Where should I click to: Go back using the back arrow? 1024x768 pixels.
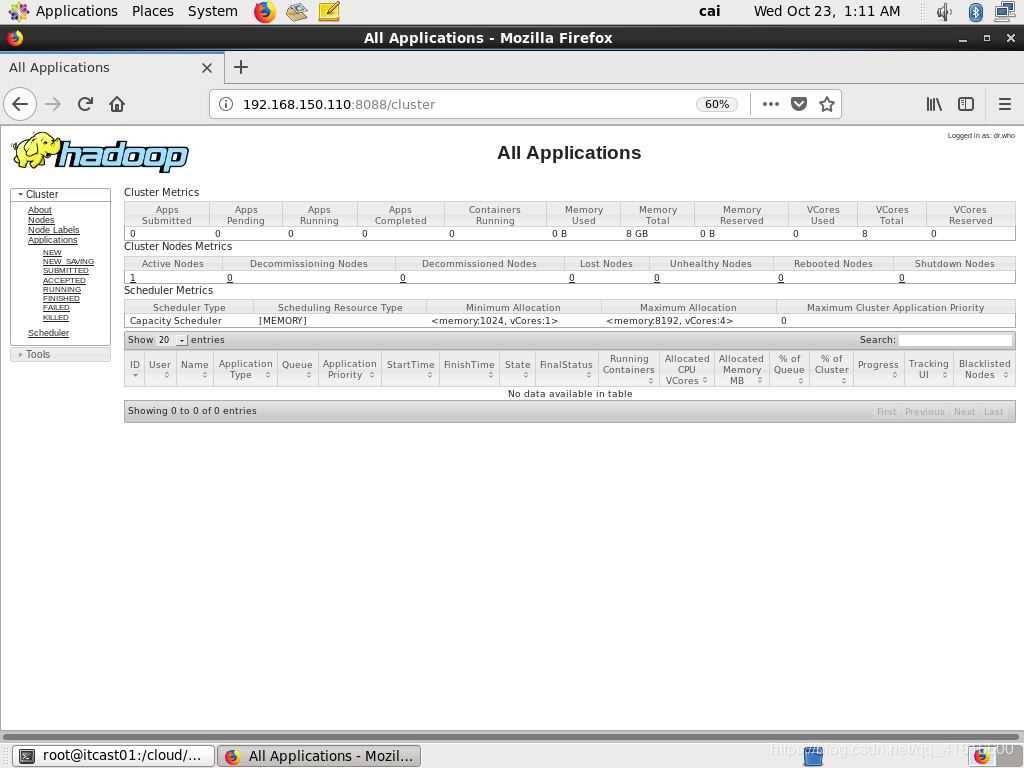coord(20,104)
